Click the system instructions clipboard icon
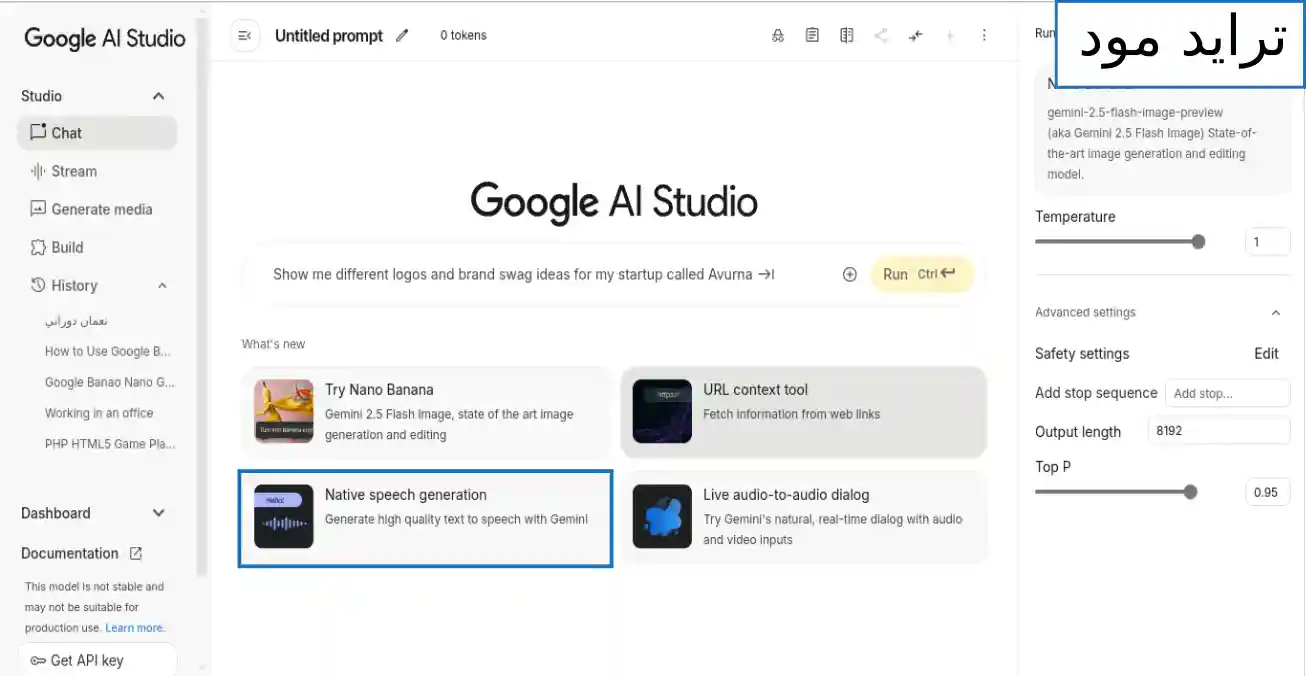This screenshot has height=676, width=1306. (x=812, y=36)
